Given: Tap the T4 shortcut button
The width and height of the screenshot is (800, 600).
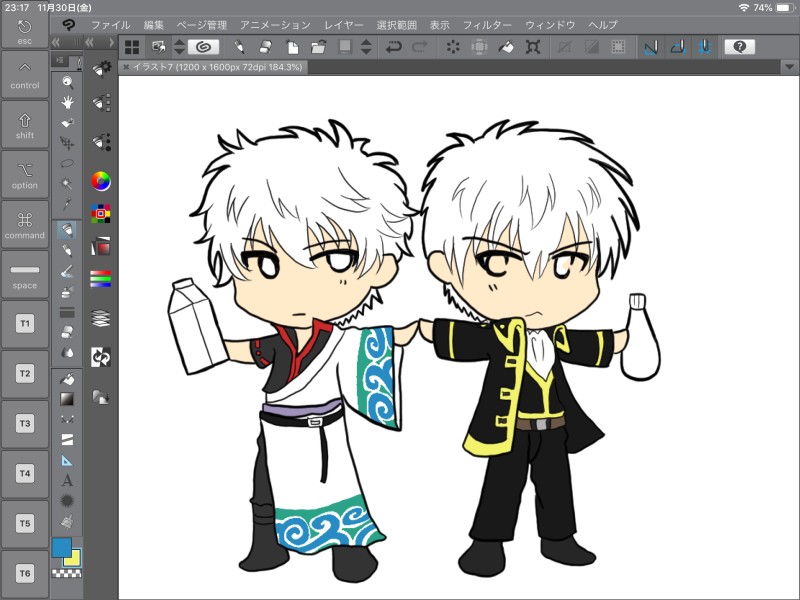Looking at the screenshot, I should coord(24,473).
